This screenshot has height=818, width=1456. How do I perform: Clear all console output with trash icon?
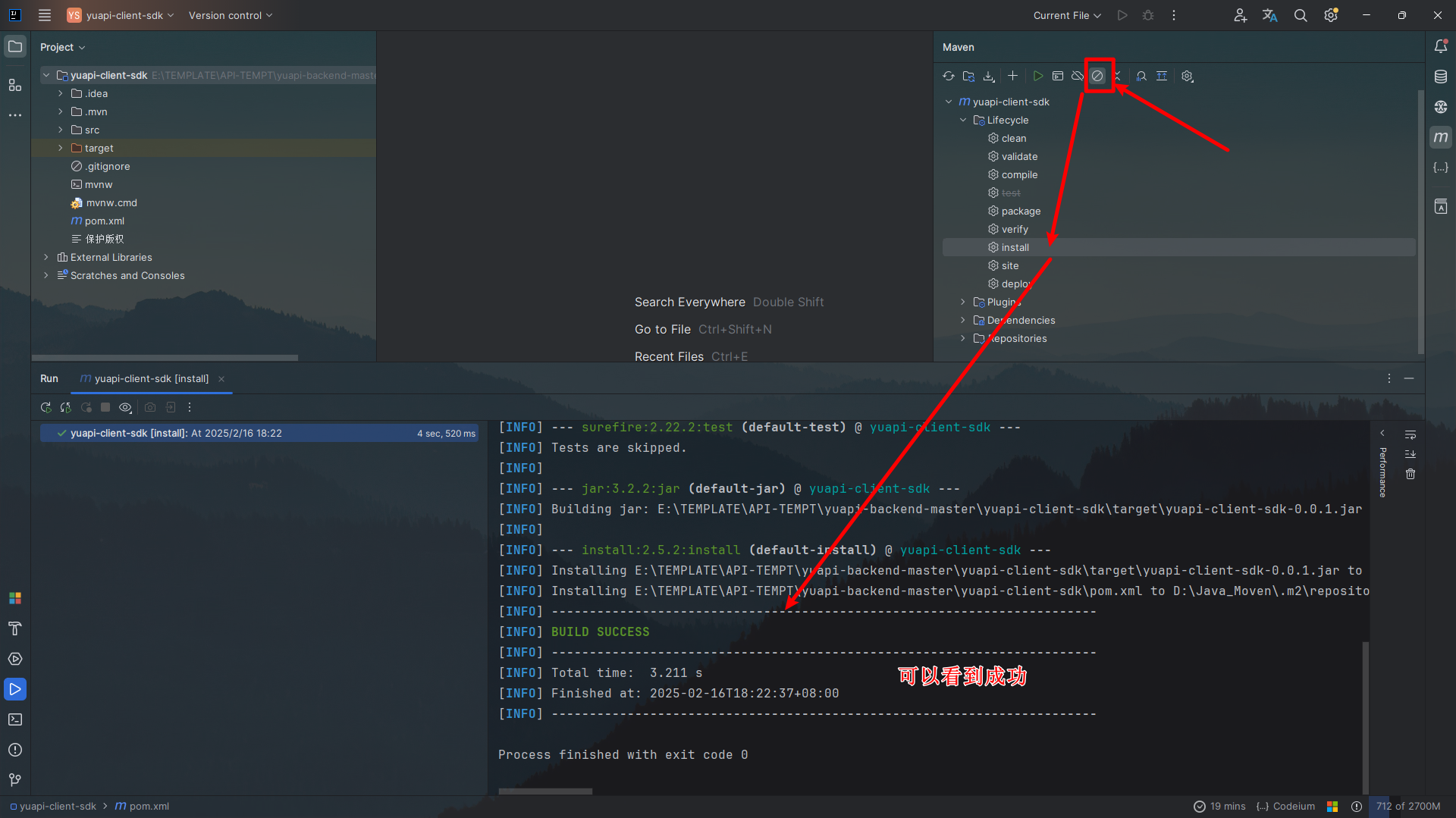click(1410, 474)
